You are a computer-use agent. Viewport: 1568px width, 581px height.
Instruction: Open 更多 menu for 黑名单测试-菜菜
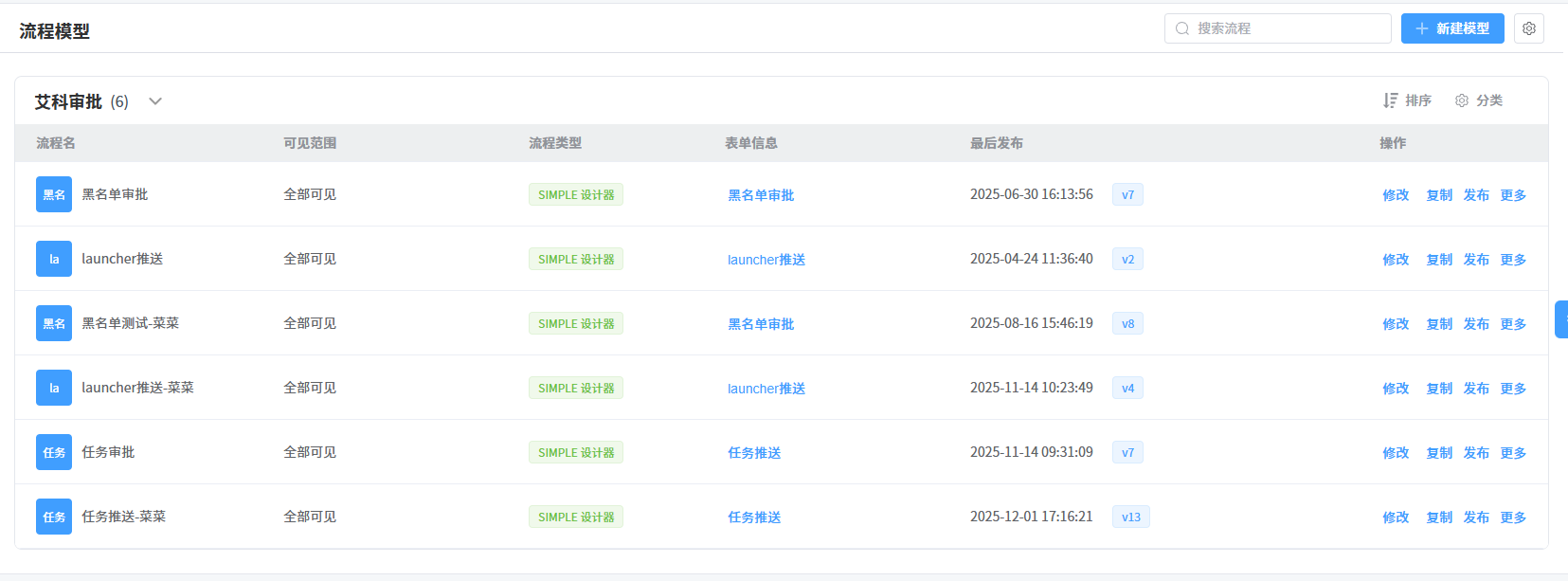1513,324
